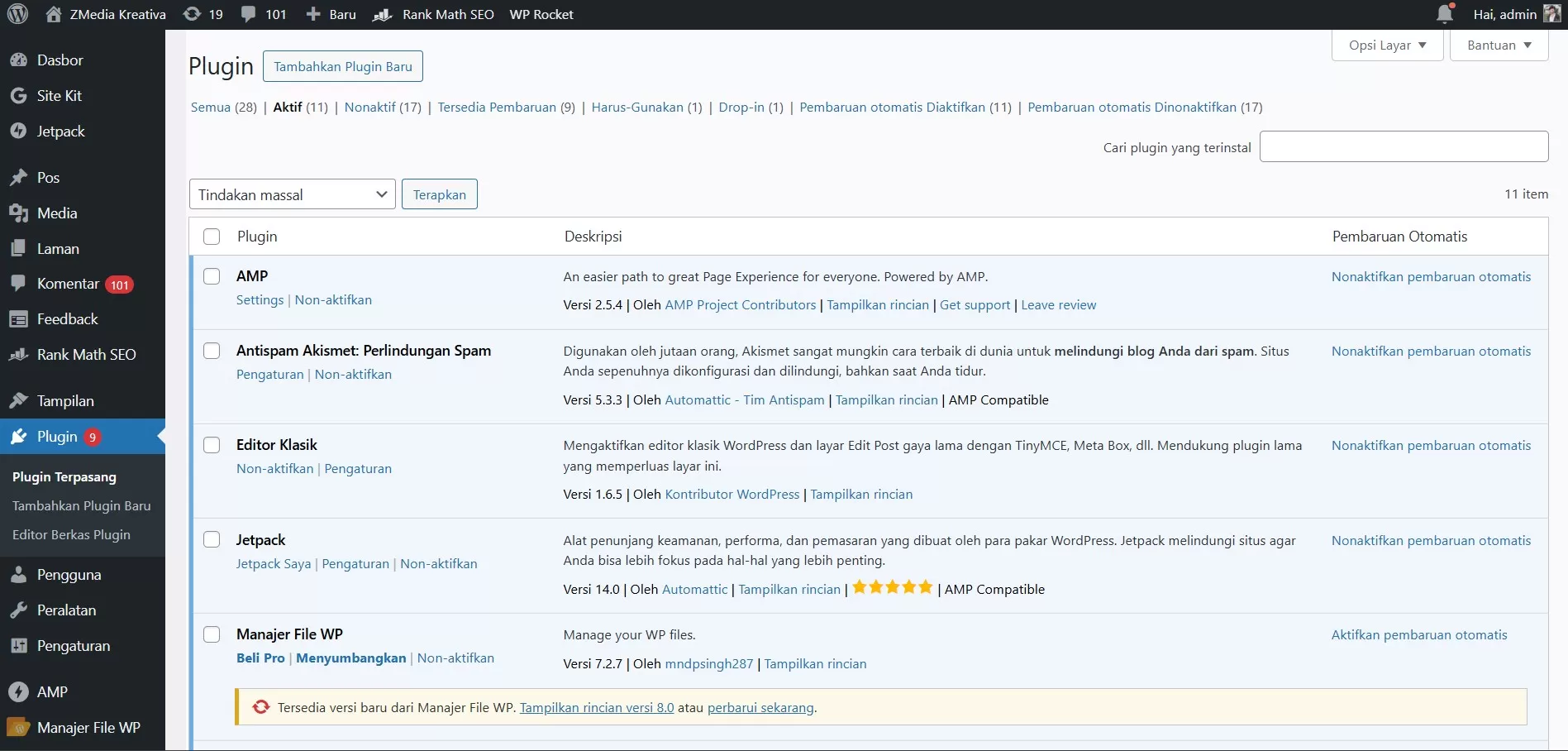Image resolution: width=1568 pixels, height=751 pixels.
Task: Open Dasbor dashboard icon in sidebar
Action: pos(18,60)
